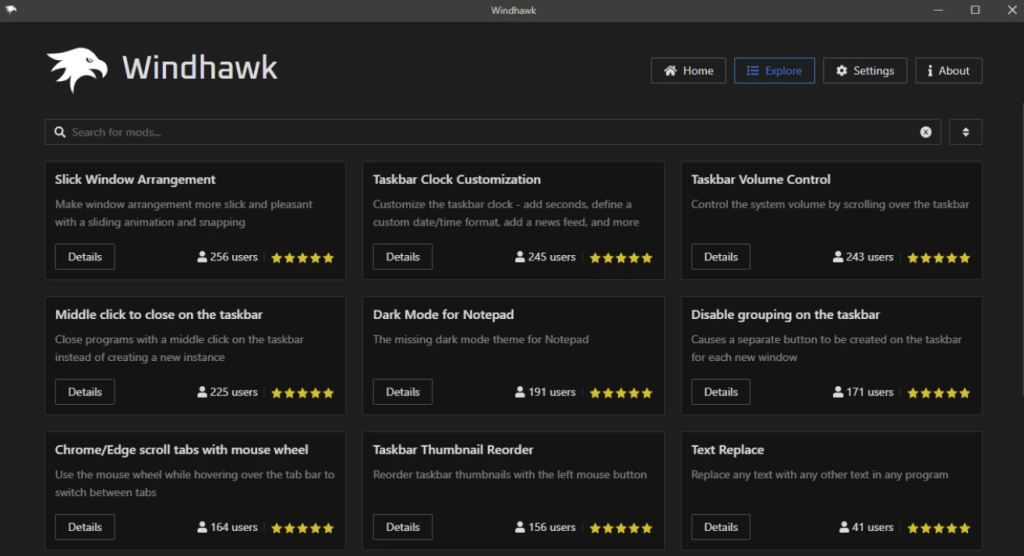
Task: Open Details for Disable grouping on the taskbar
Action: point(721,392)
